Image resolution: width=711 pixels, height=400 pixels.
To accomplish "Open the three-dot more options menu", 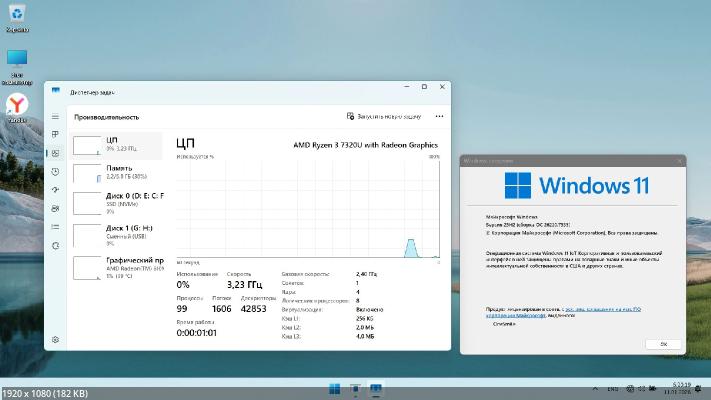I will 438,116.
